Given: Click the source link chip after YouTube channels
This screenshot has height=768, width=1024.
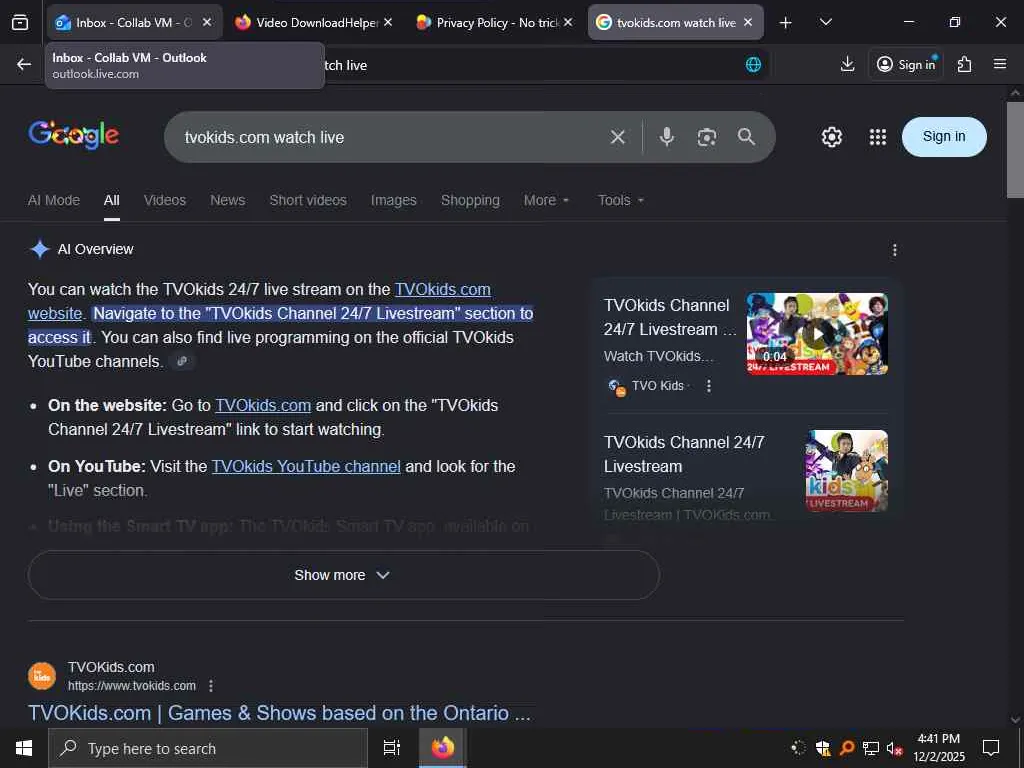Looking at the screenshot, I should click(x=182, y=361).
